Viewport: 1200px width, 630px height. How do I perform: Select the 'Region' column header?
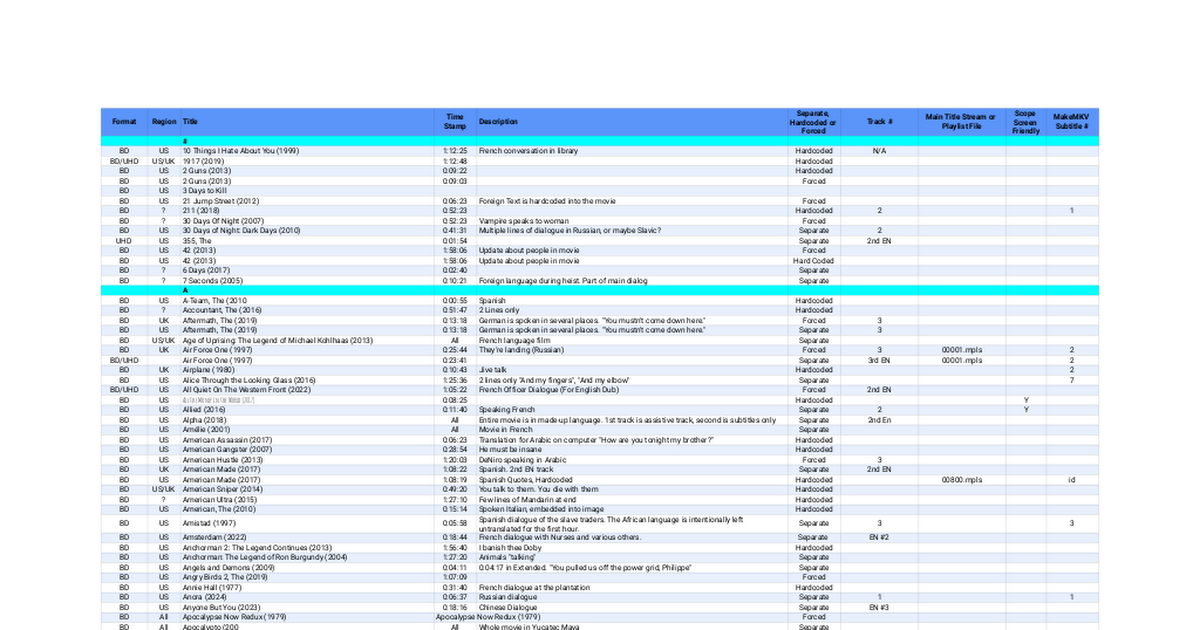tap(164, 122)
